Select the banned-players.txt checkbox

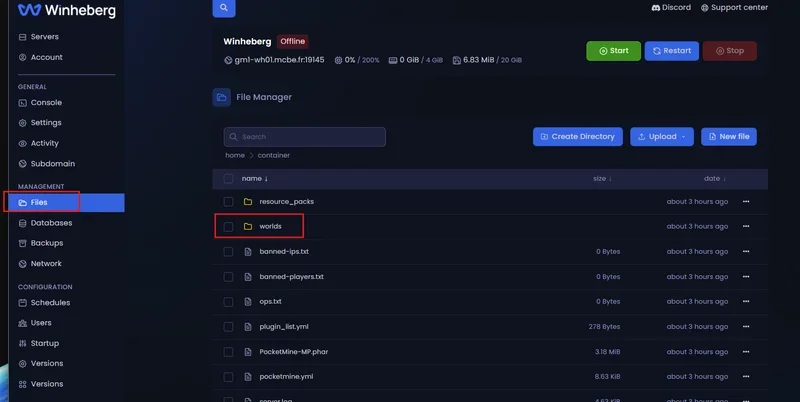coord(229,277)
